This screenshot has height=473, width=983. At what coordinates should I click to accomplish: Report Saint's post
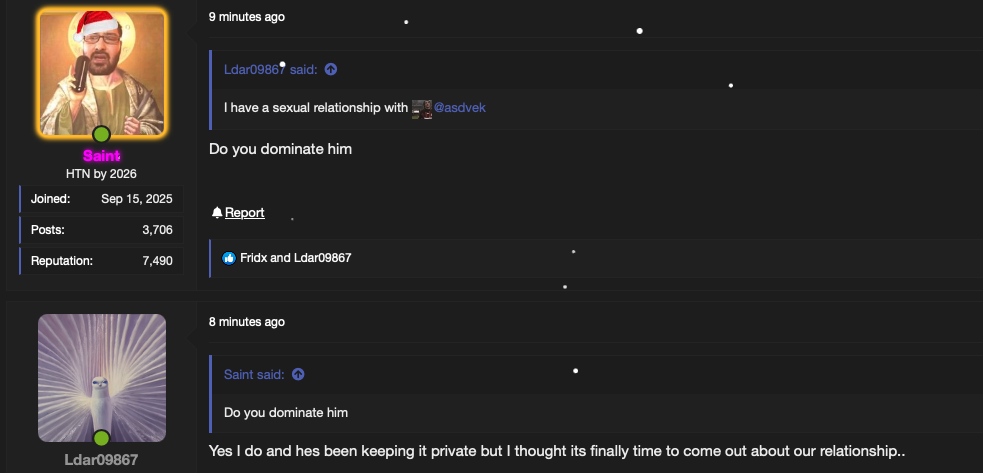click(244, 213)
